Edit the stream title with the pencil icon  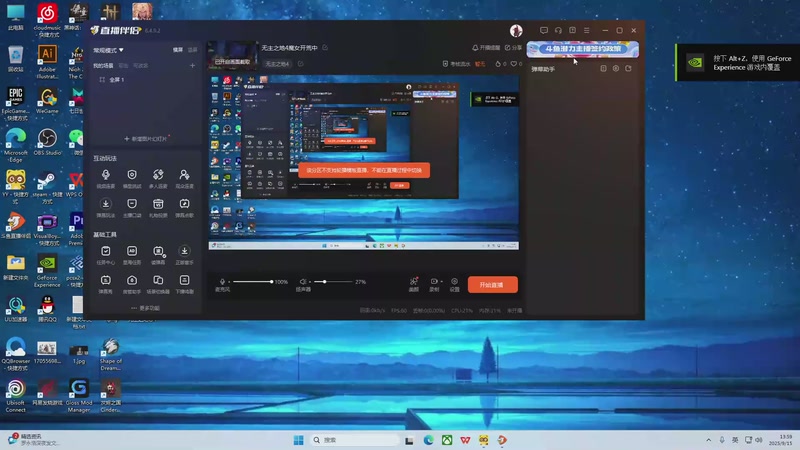pyautogui.click(x=325, y=47)
